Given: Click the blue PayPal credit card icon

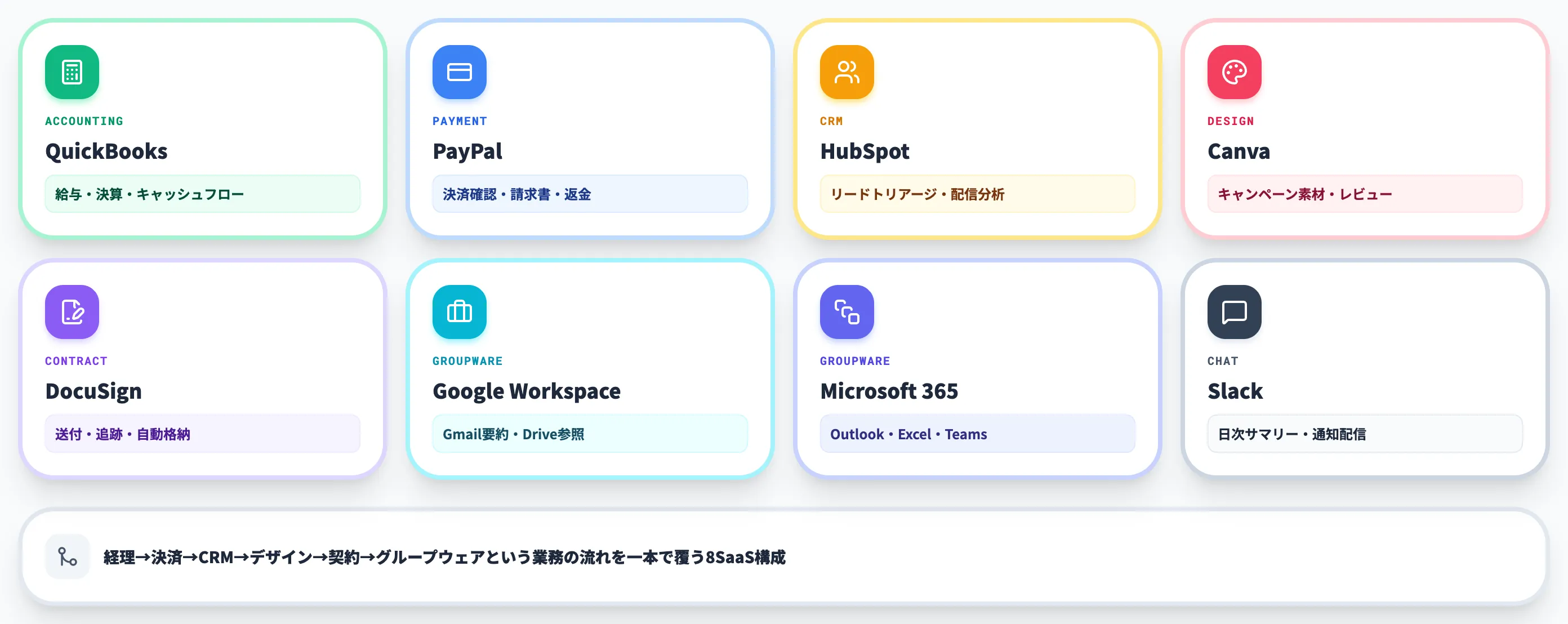Looking at the screenshot, I should coord(460,72).
